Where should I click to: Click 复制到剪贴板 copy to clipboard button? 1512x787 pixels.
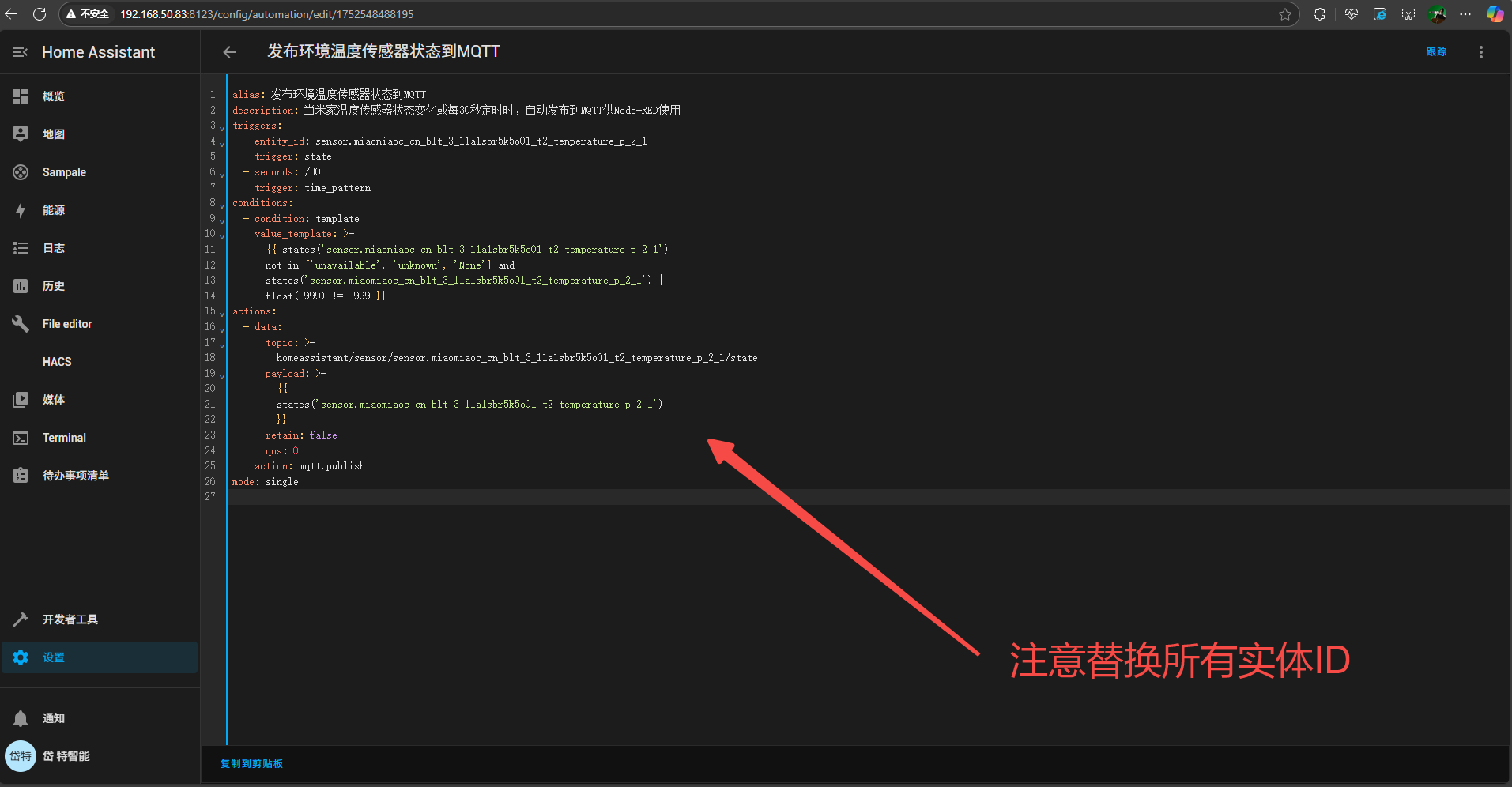[251, 764]
